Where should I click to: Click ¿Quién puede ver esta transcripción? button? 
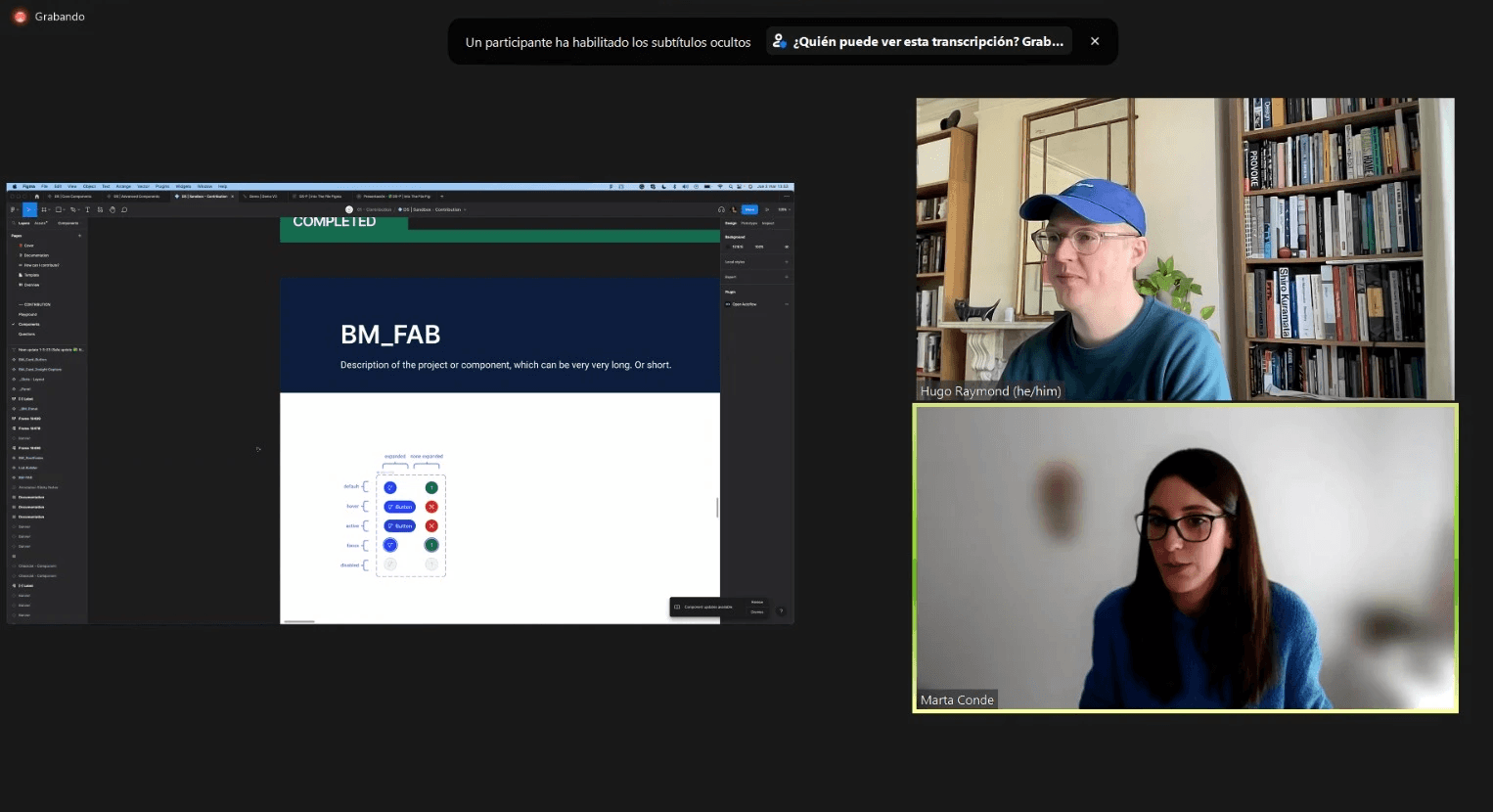(919, 41)
